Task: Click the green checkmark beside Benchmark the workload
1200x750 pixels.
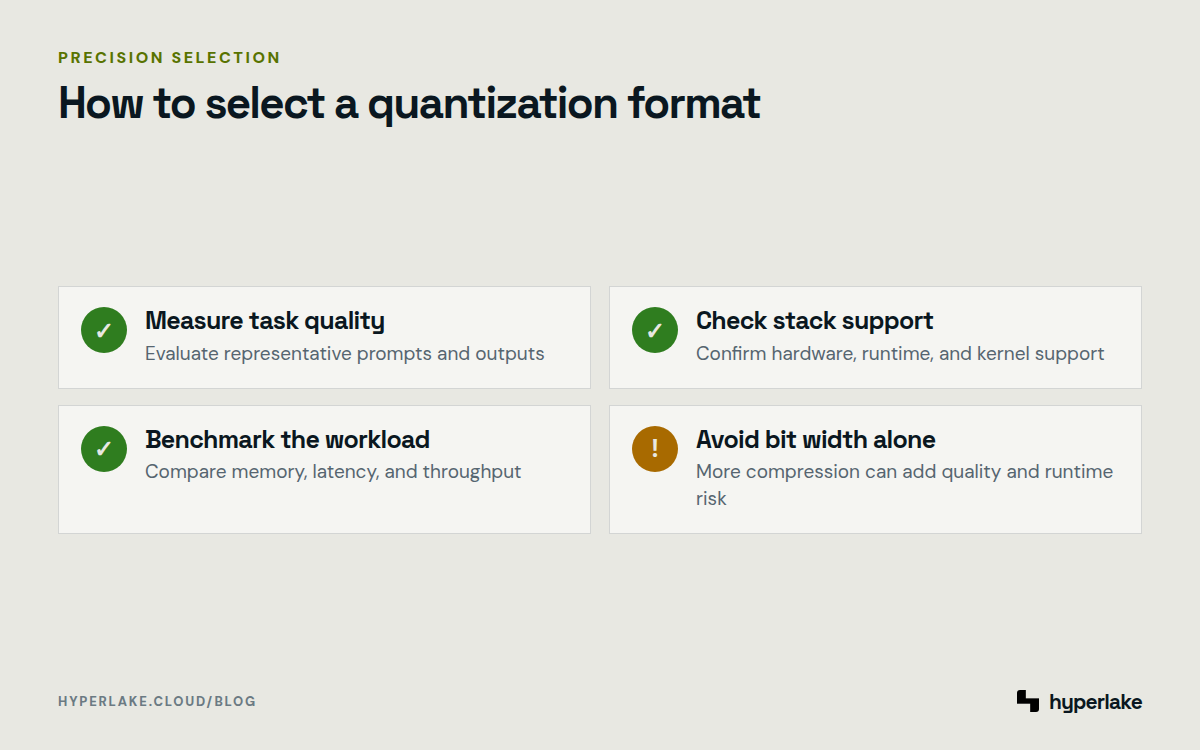Action: [x=104, y=449]
